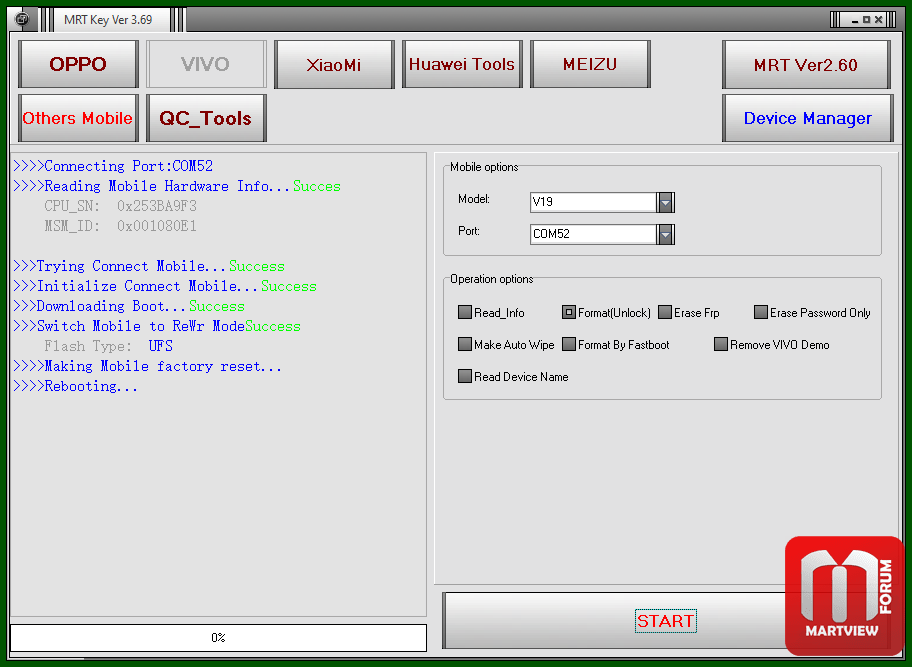Open the OPPO tools section
The width and height of the screenshot is (912, 667).
(78, 64)
